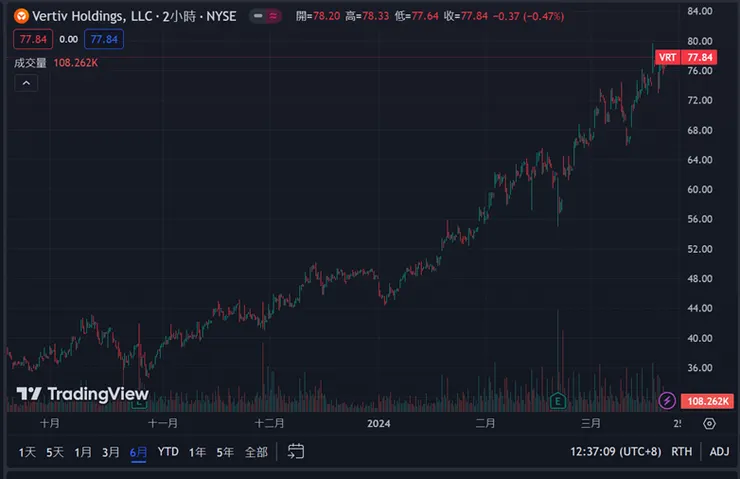Click the VRT 77.84 price label
This screenshot has height=479, width=740.
[x=686, y=57]
